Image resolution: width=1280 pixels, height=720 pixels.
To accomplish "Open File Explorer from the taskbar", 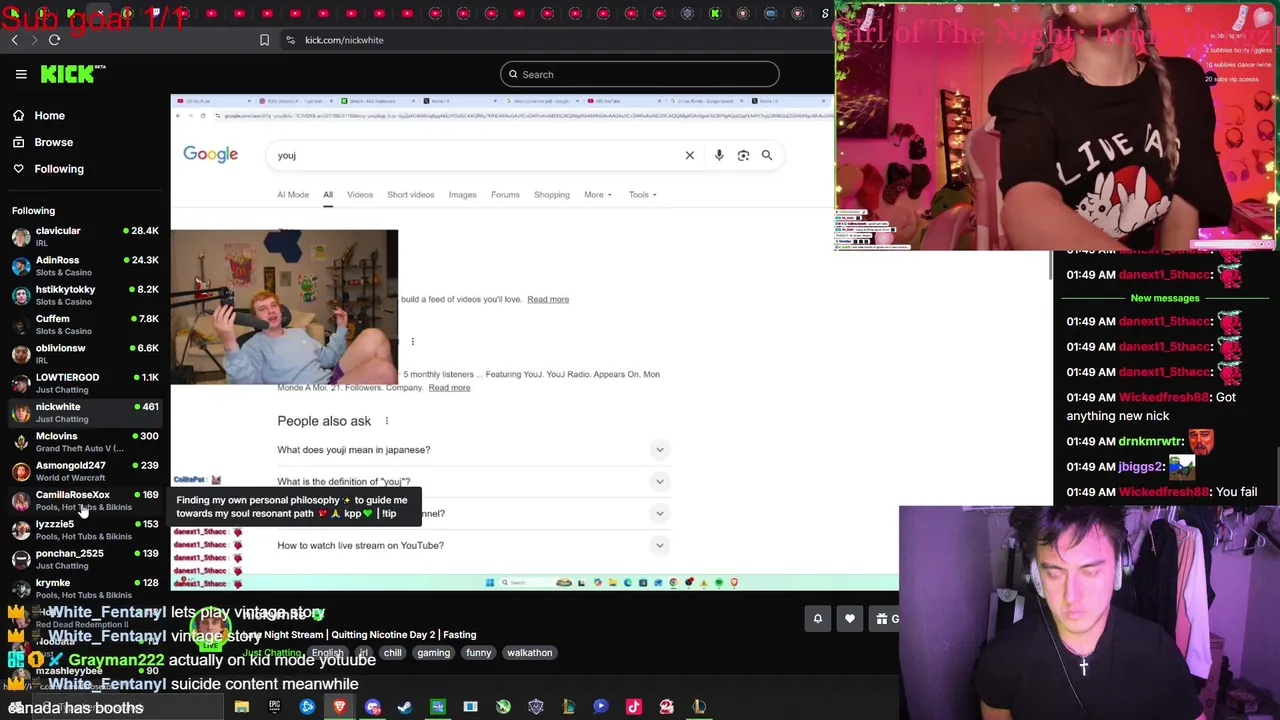I will tap(241, 707).
